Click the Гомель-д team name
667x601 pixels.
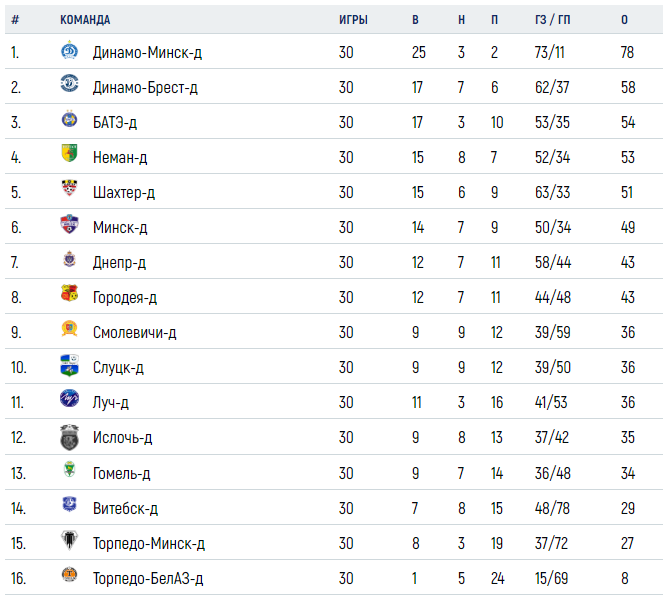click(x=122, y=473)
